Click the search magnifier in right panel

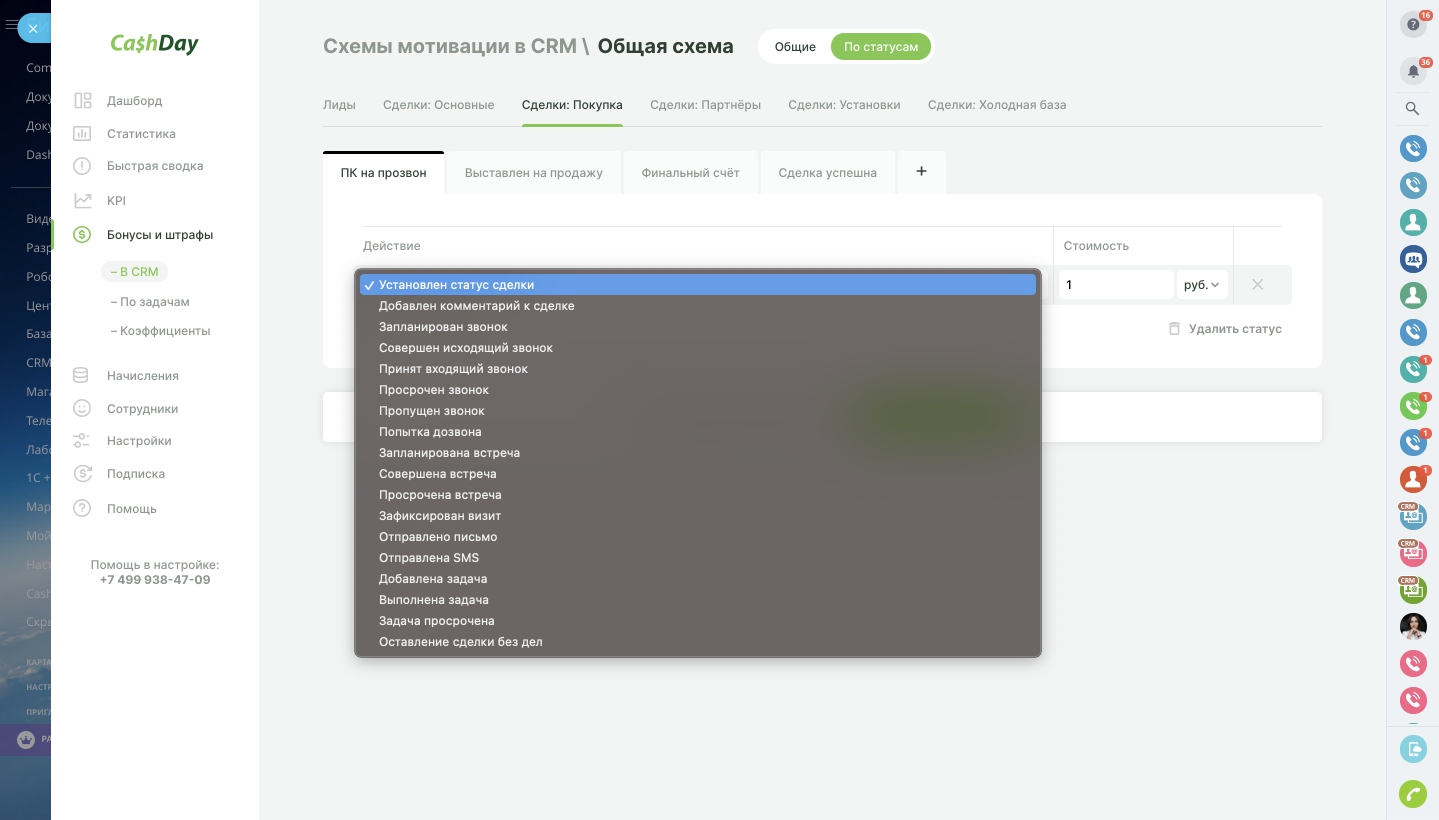coord(1413,109)
